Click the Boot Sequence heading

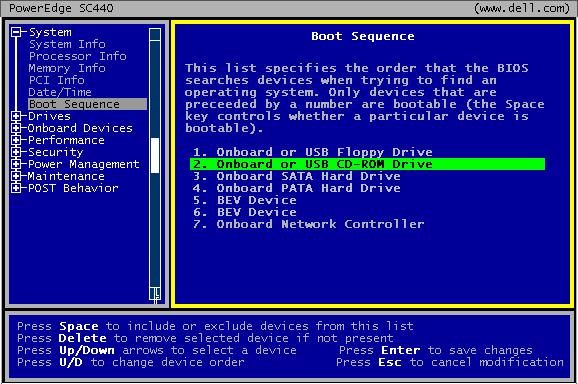pos(363,36)
